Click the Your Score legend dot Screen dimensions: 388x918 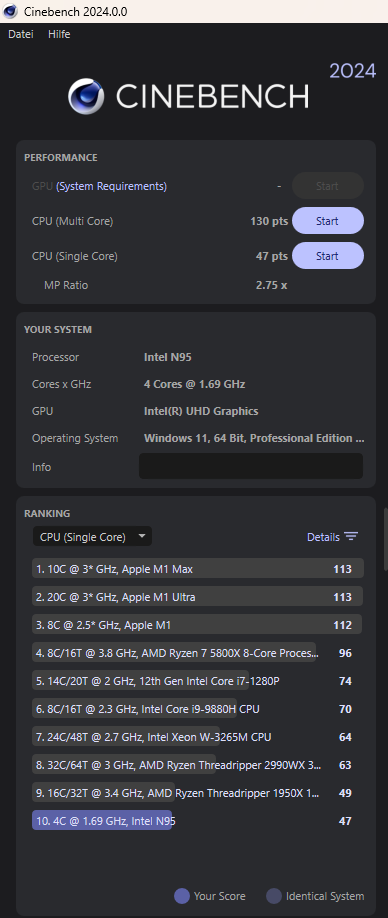coord(182,896)
